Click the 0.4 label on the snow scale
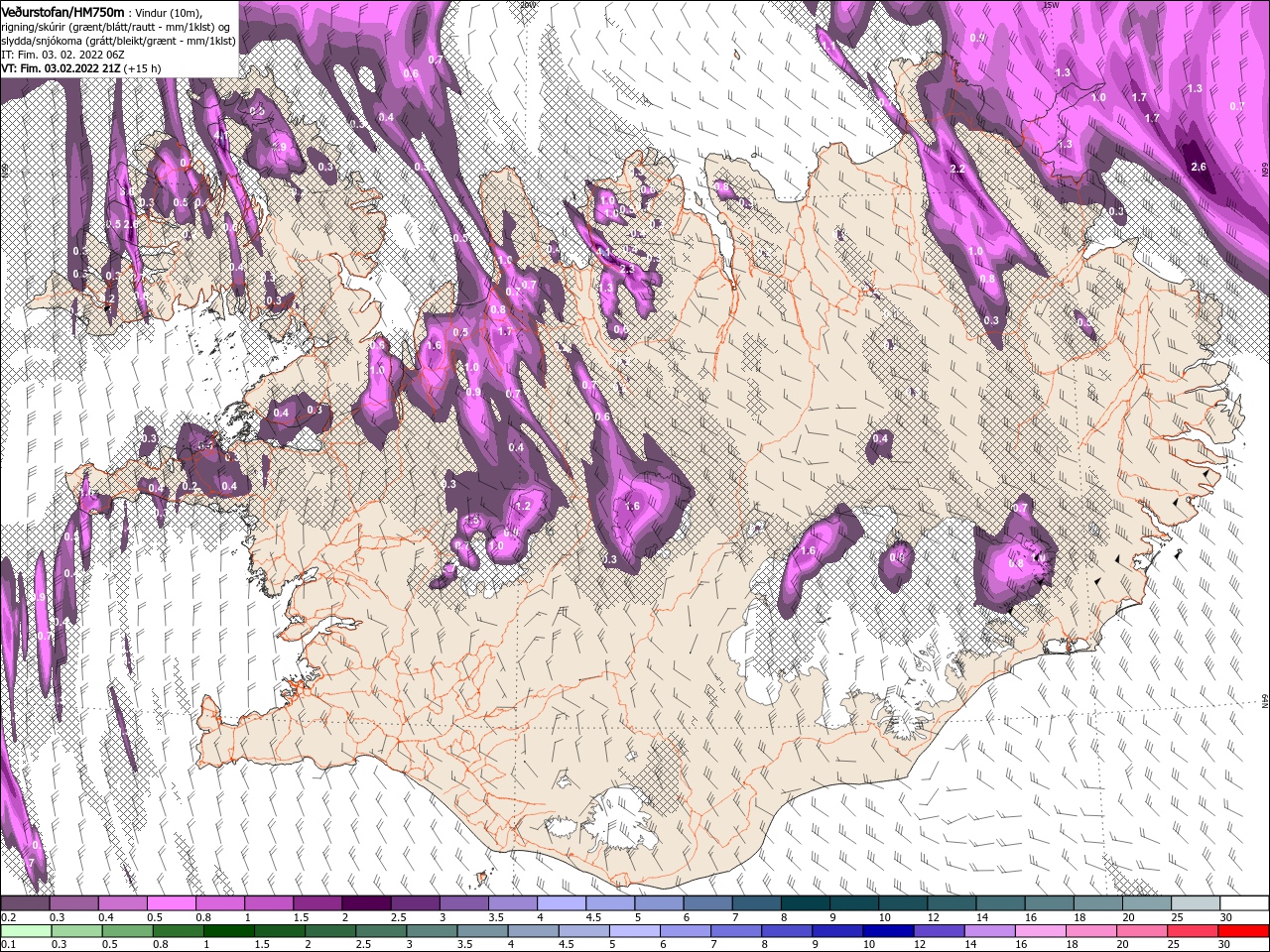 tap(105, 917)
